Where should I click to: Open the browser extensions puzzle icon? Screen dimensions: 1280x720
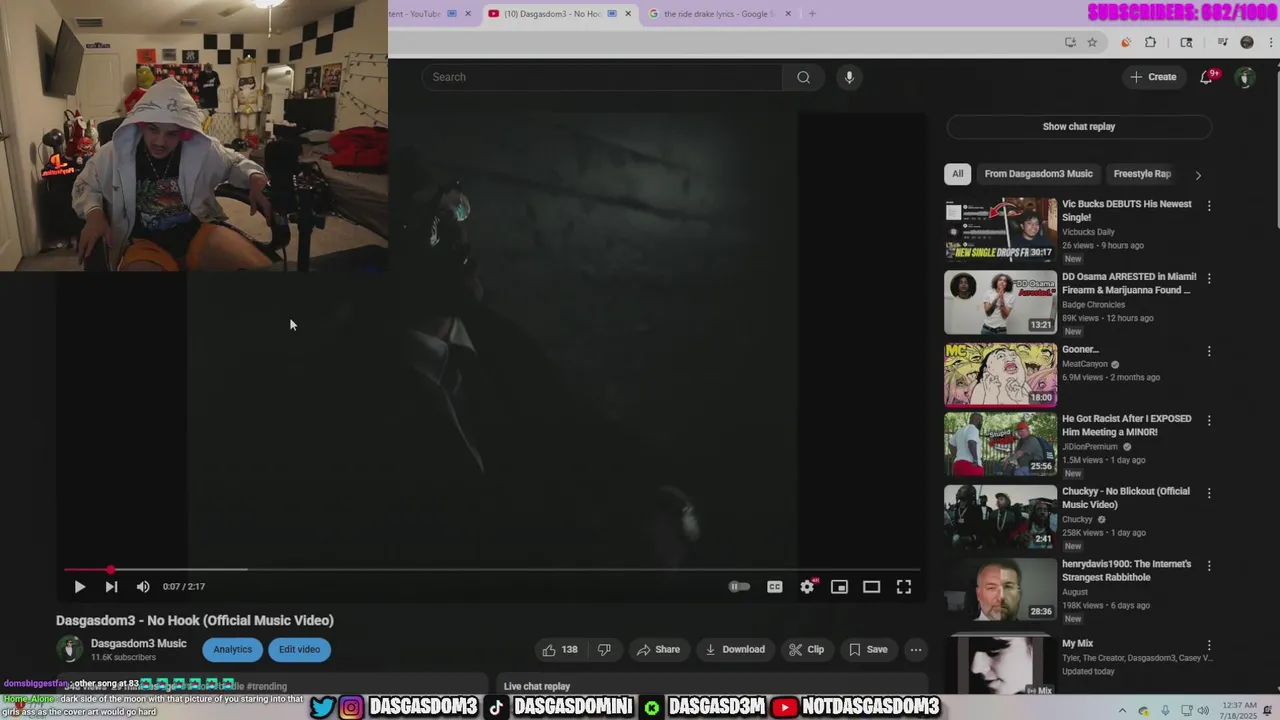[x=1150, y=42]
